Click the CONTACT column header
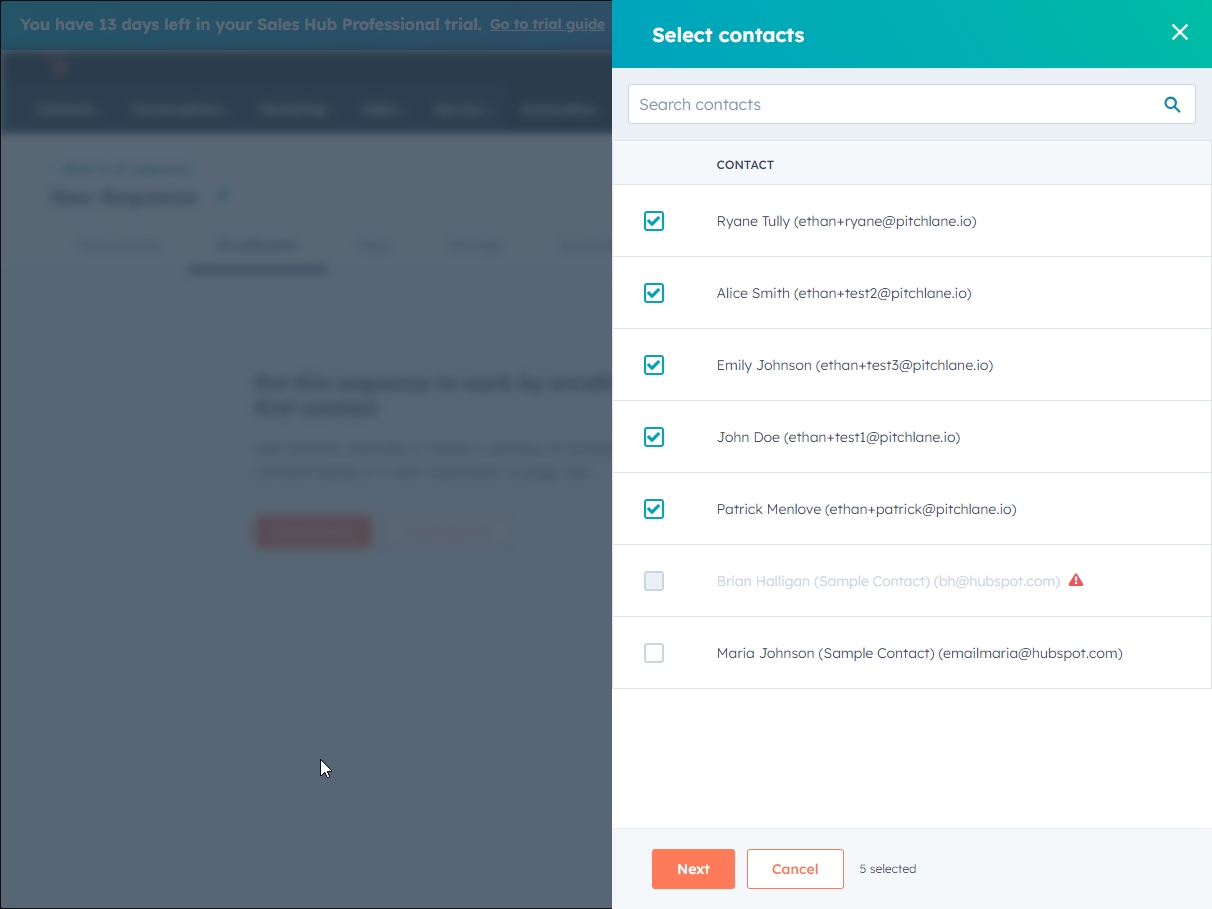The image size is (1212, 909). coord(745,165)
